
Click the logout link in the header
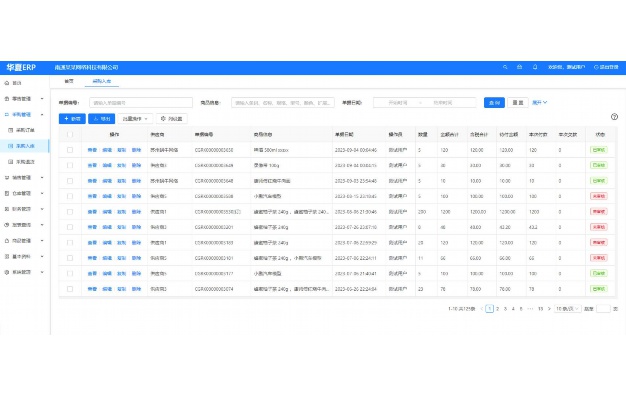[x=606, y=67]
